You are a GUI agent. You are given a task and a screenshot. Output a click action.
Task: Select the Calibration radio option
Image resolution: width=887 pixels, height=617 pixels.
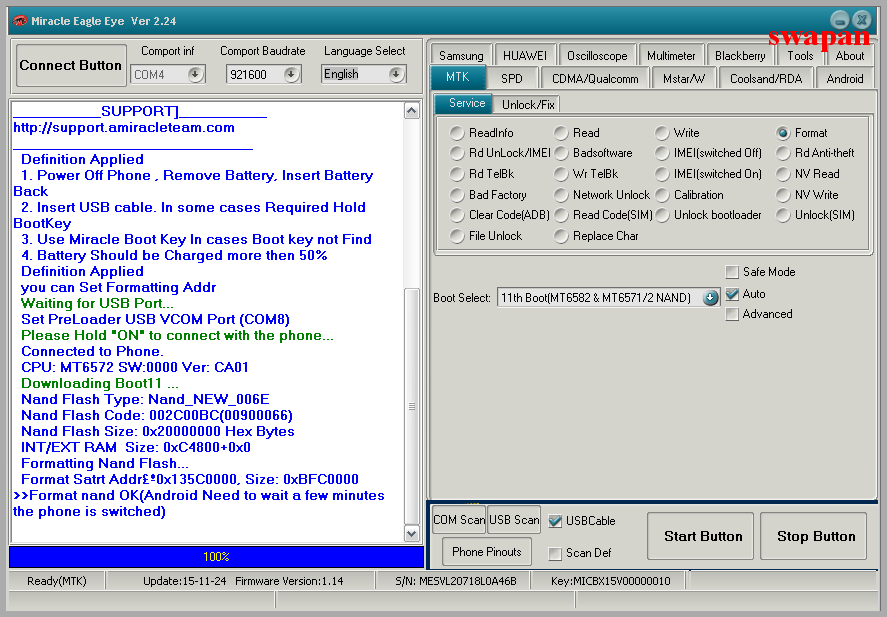[x=662, y=195]
